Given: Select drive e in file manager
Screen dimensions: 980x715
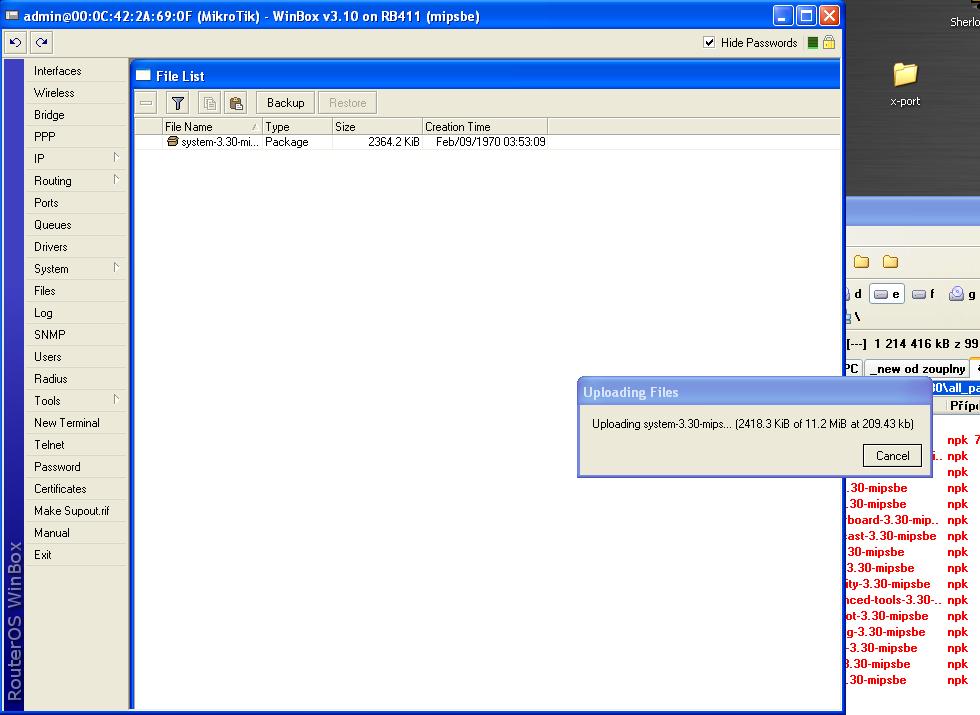Looking at the screenshot, I should (886, 294).
